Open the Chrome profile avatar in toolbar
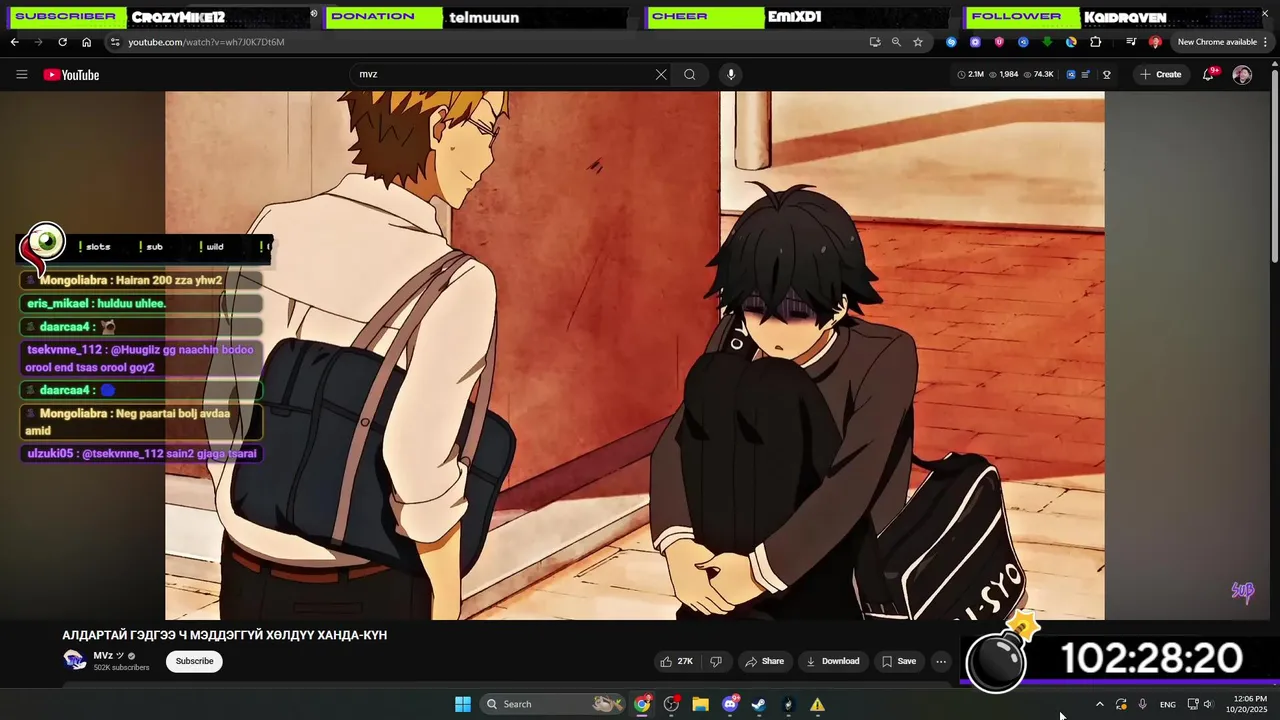1280x720 pixels. 1155,42
